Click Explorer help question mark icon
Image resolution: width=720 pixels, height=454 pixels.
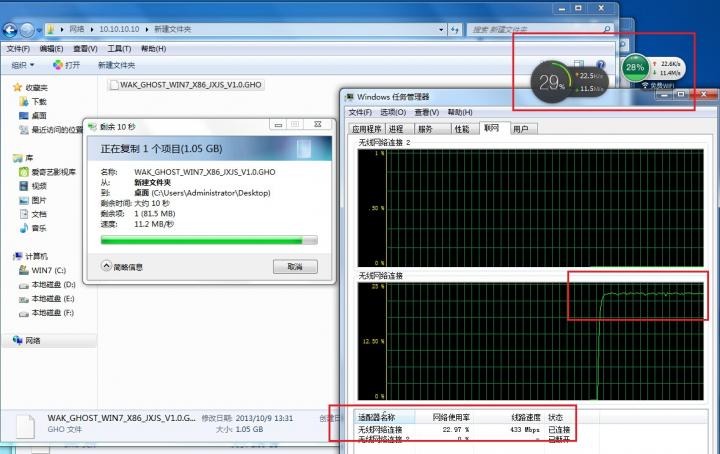(x=601, y=65)
